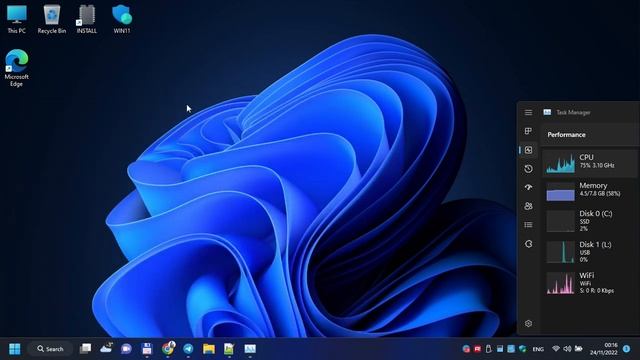Select Performance page icon in Task Manager sidebar

(x=528, y=150)
